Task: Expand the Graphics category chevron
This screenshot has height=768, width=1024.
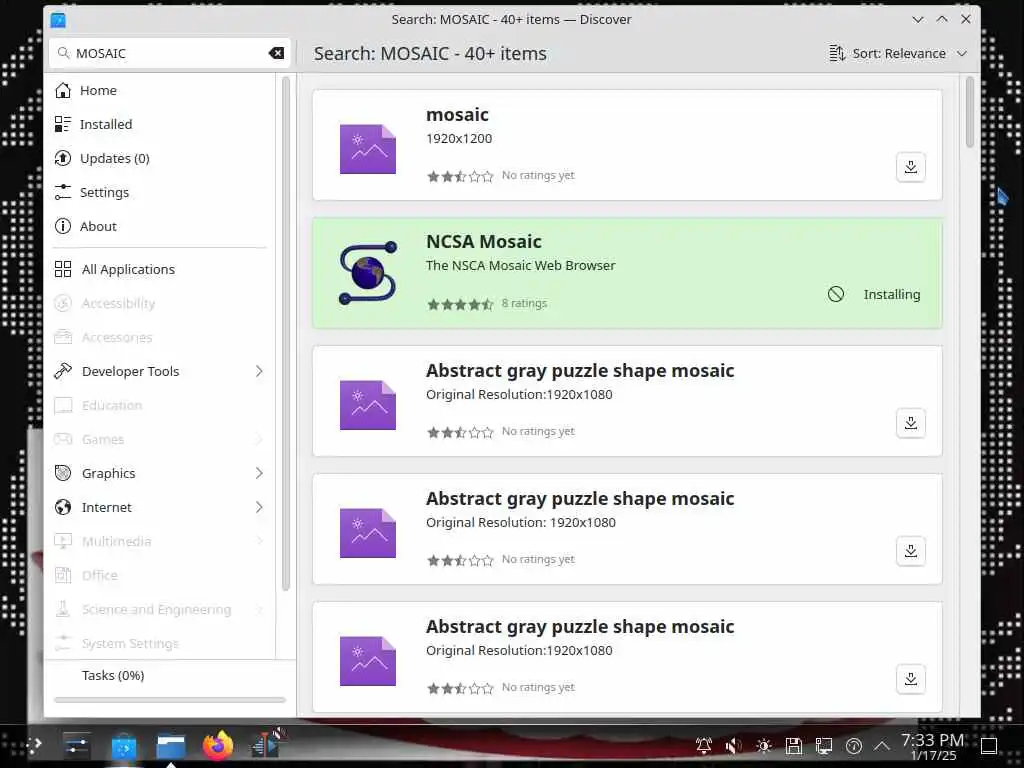Action: (259, 473)
